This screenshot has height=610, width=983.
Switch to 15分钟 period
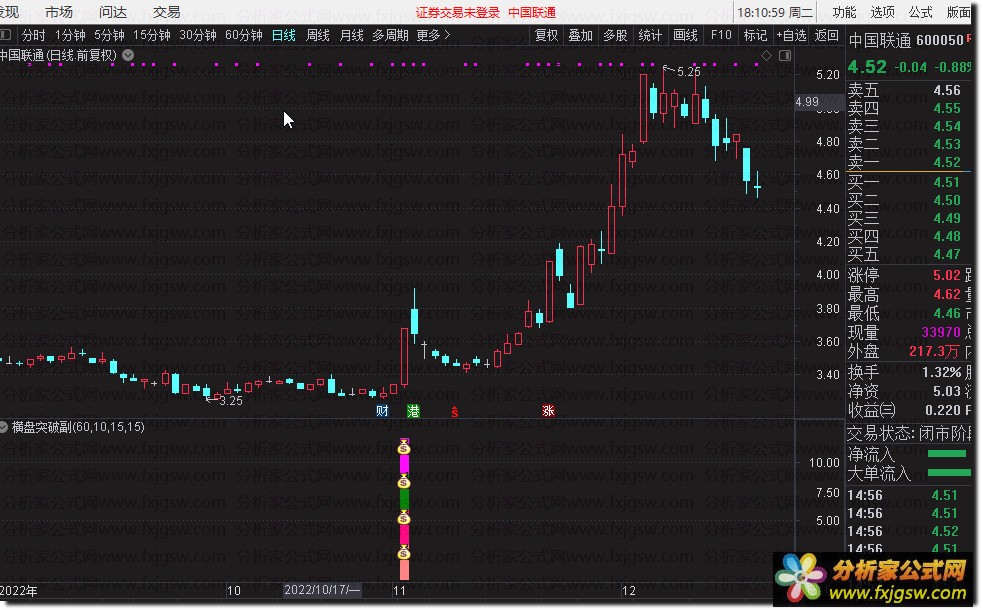tap(152, 35)
